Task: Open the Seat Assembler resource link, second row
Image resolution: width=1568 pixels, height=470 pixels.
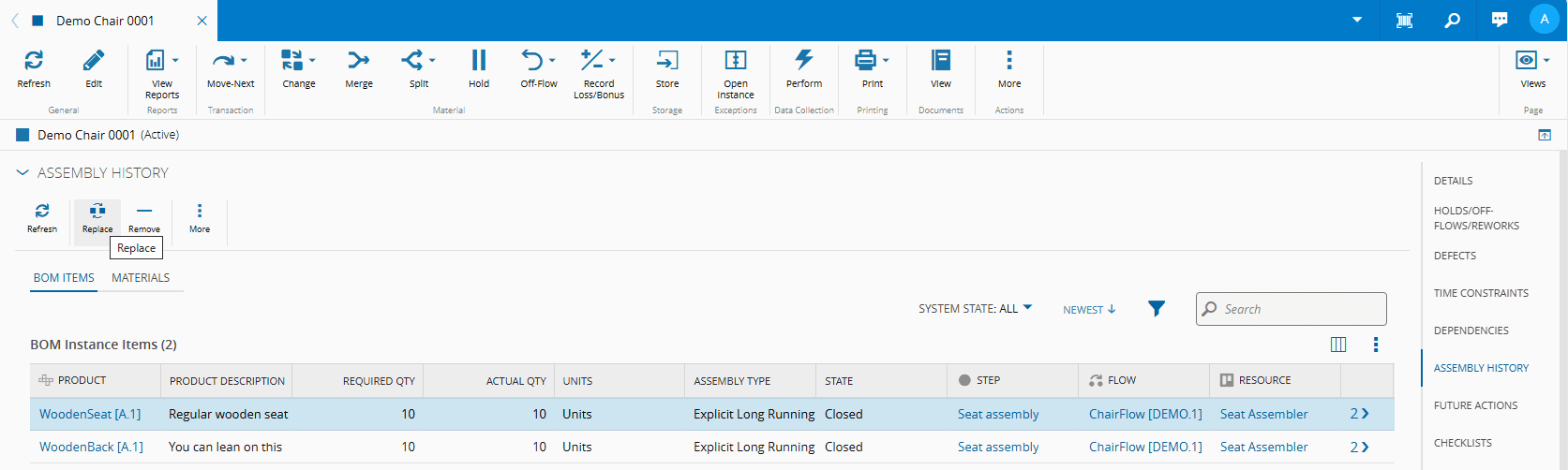Action: [1263, 447]
